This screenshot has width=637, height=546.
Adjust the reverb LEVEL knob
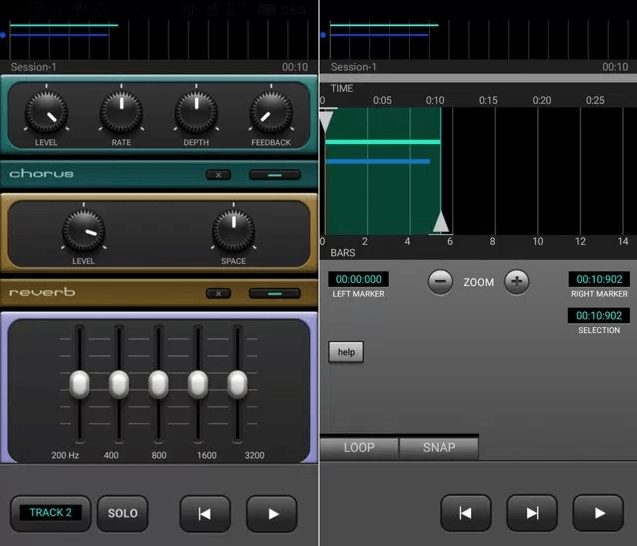(84, 231)
